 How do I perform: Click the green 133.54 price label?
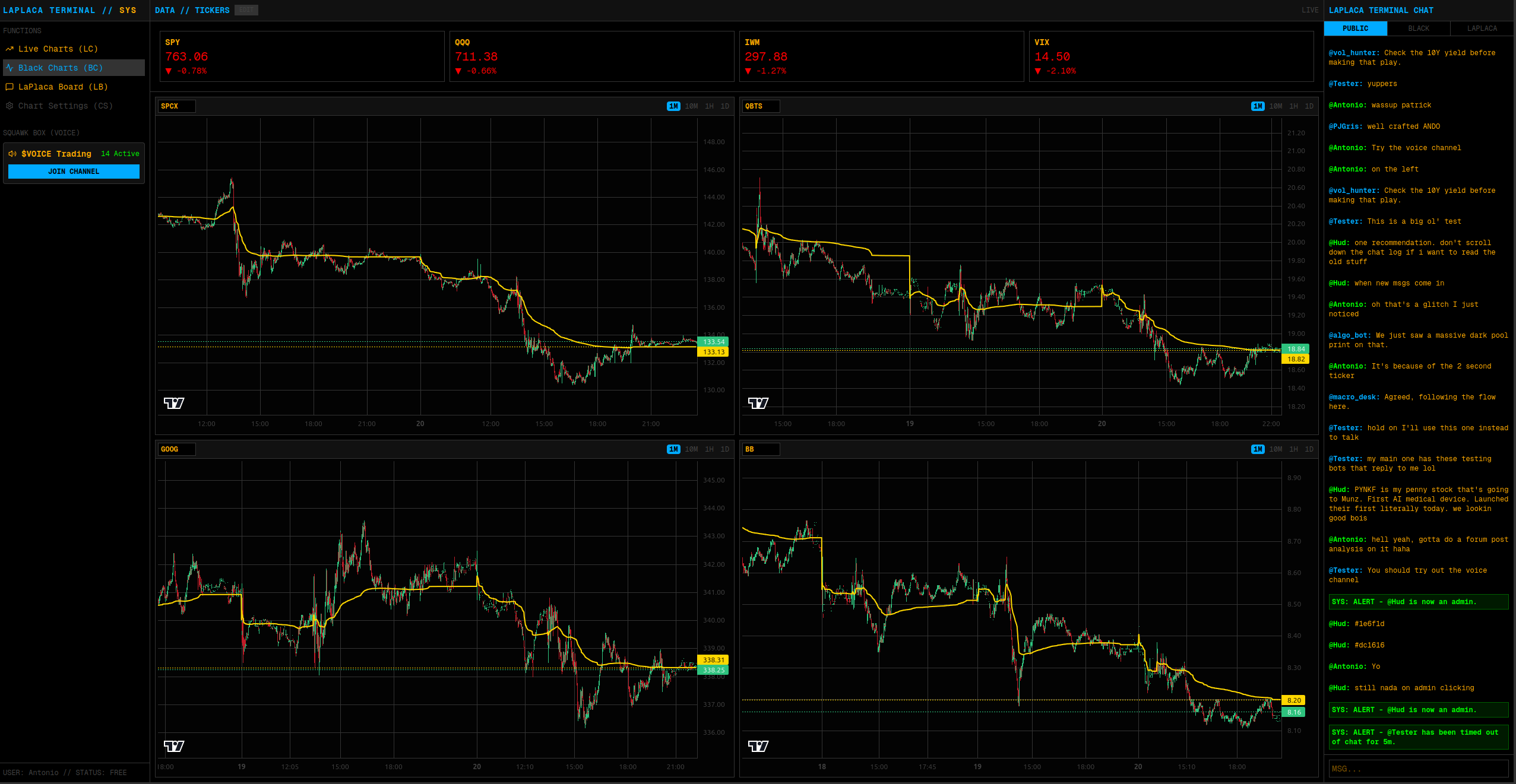click(713, 342)
